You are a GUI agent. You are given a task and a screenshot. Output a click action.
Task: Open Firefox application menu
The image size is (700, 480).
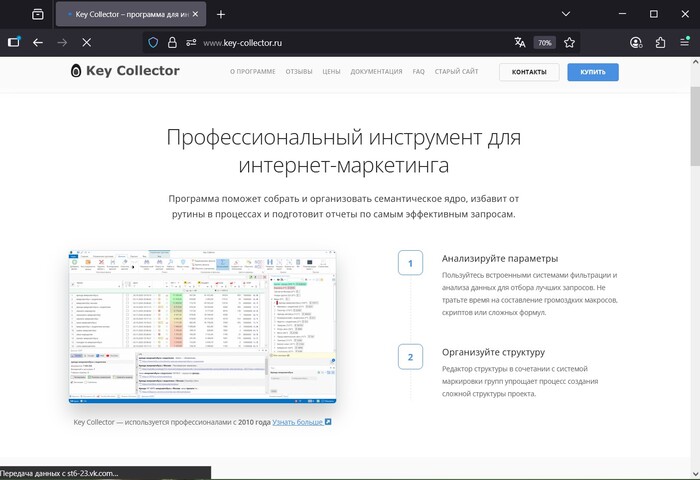click(684, 42)
